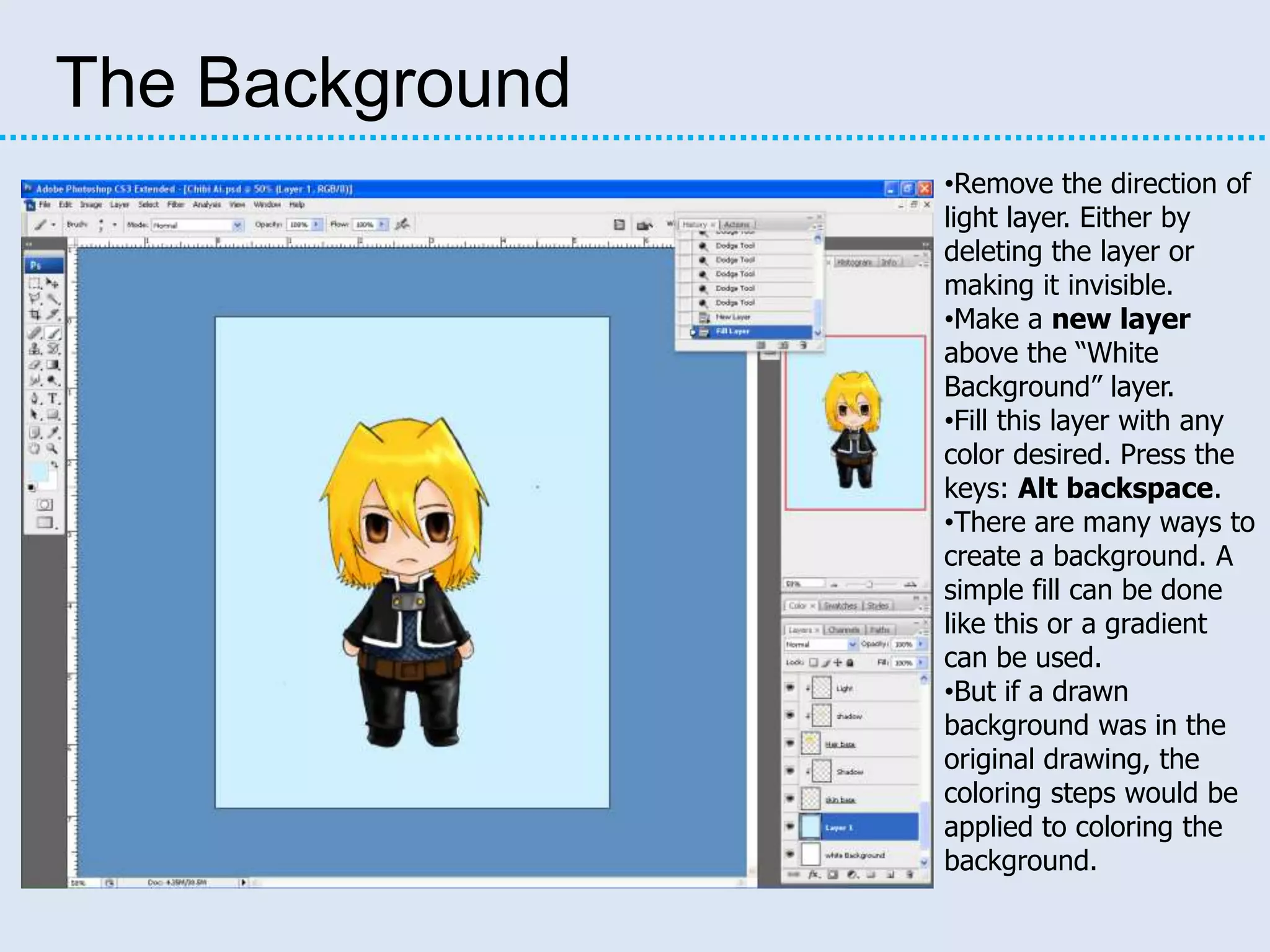Select the Gradient tool
Image resolution: width=1270 pixels, height=952 pixels.
click(53, 365)
